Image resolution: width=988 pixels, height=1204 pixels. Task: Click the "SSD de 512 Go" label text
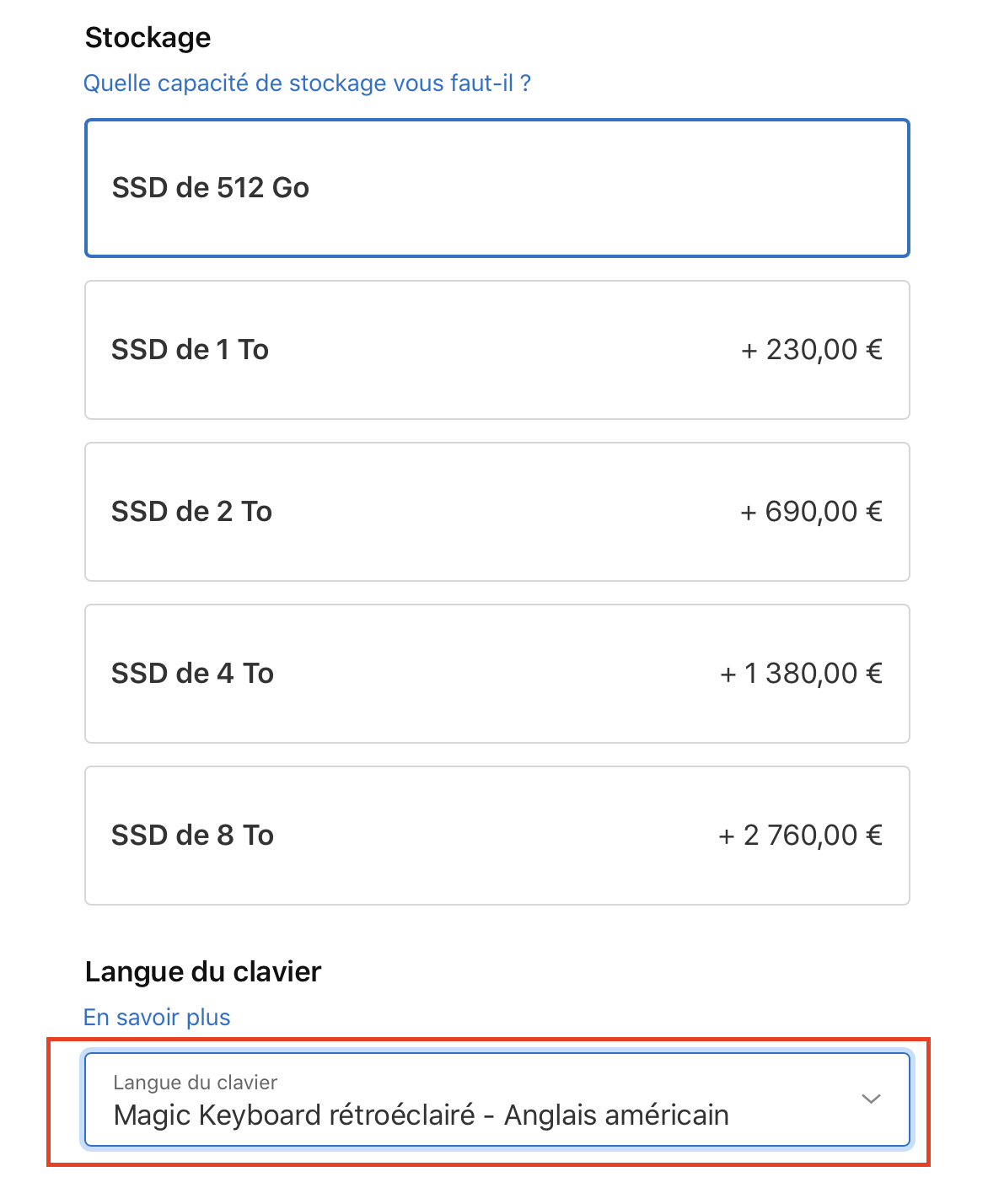point(211,188)
